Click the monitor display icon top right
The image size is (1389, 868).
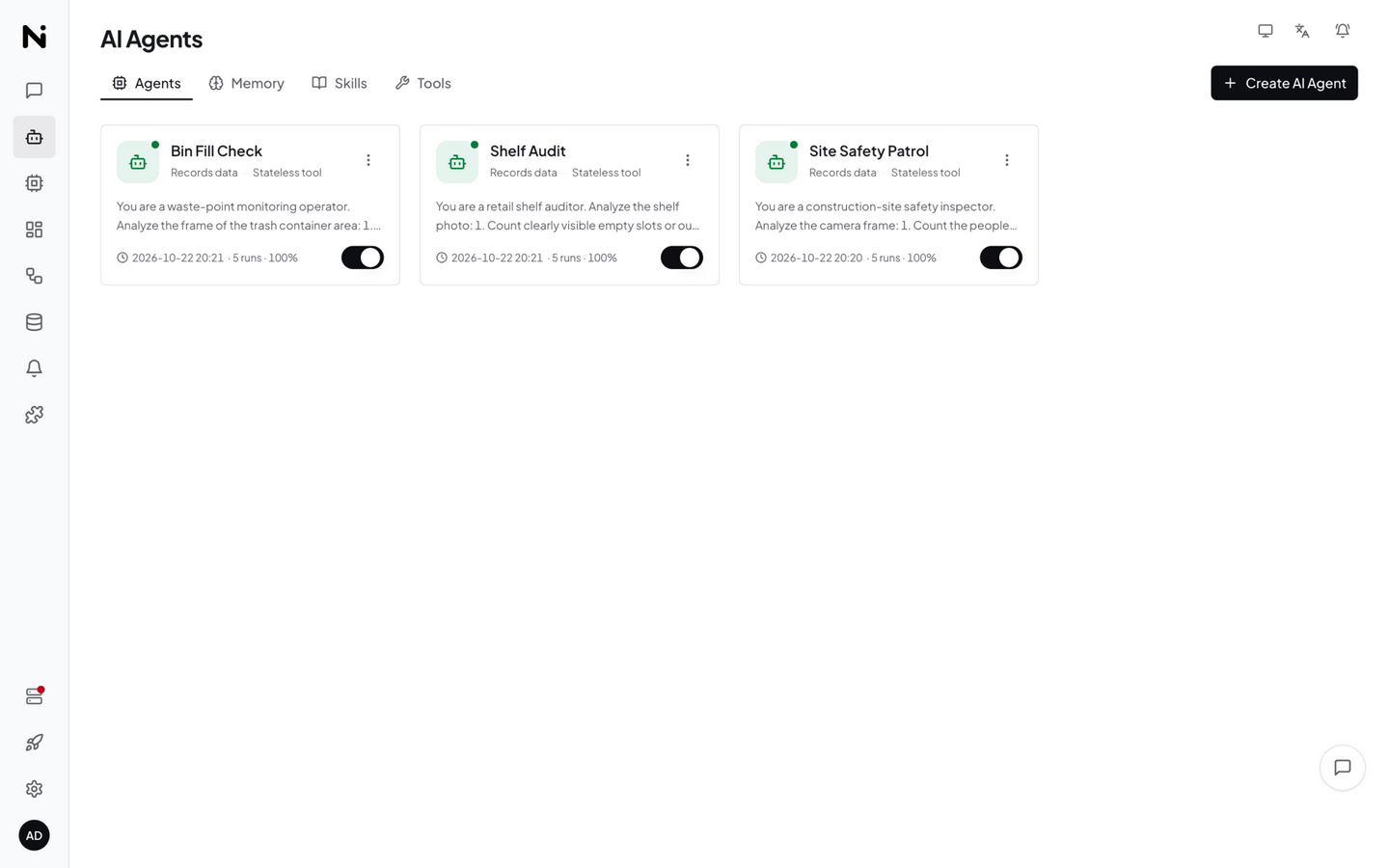1266,31
